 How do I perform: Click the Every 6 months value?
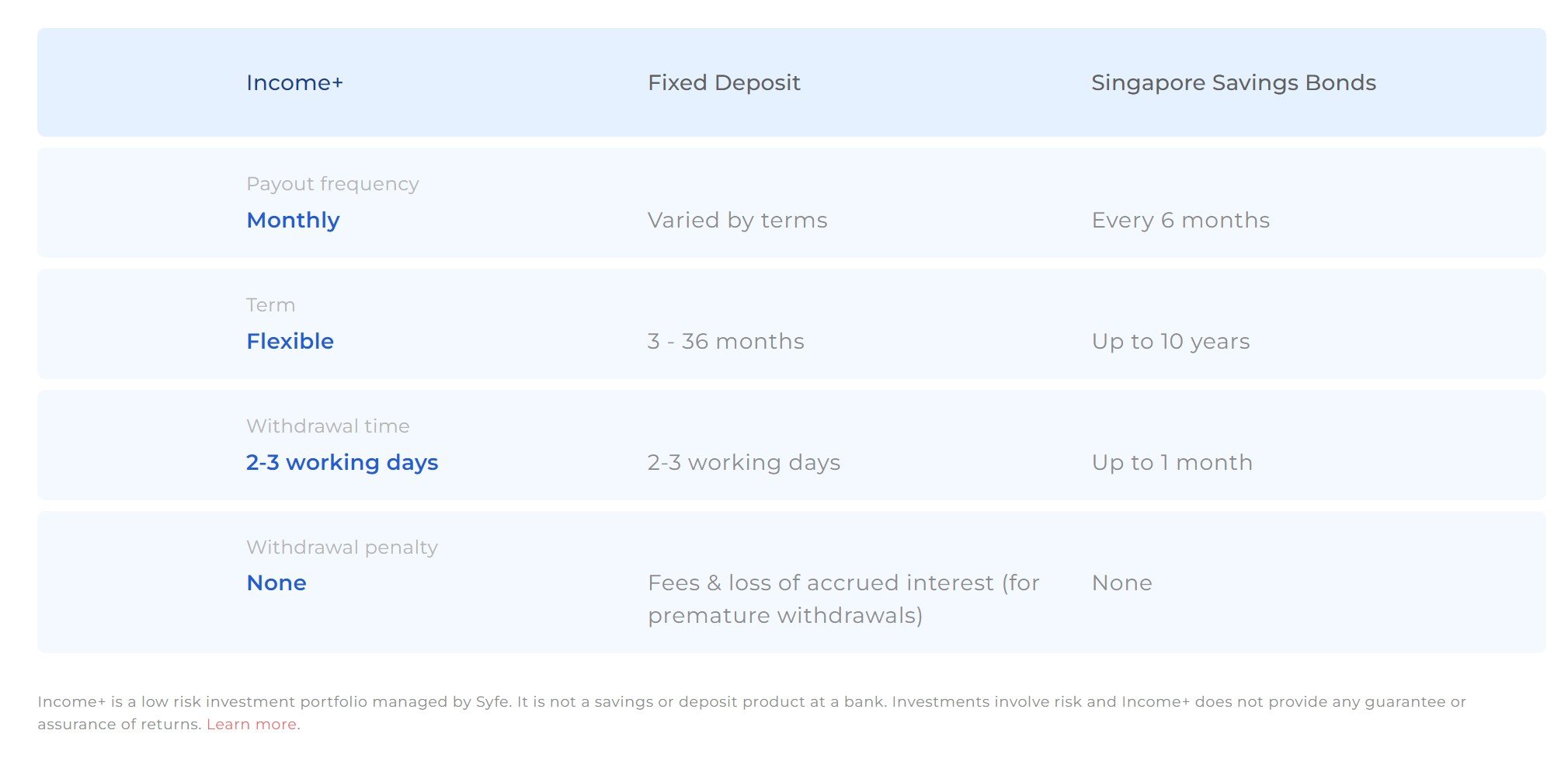tap(1180, 221)
